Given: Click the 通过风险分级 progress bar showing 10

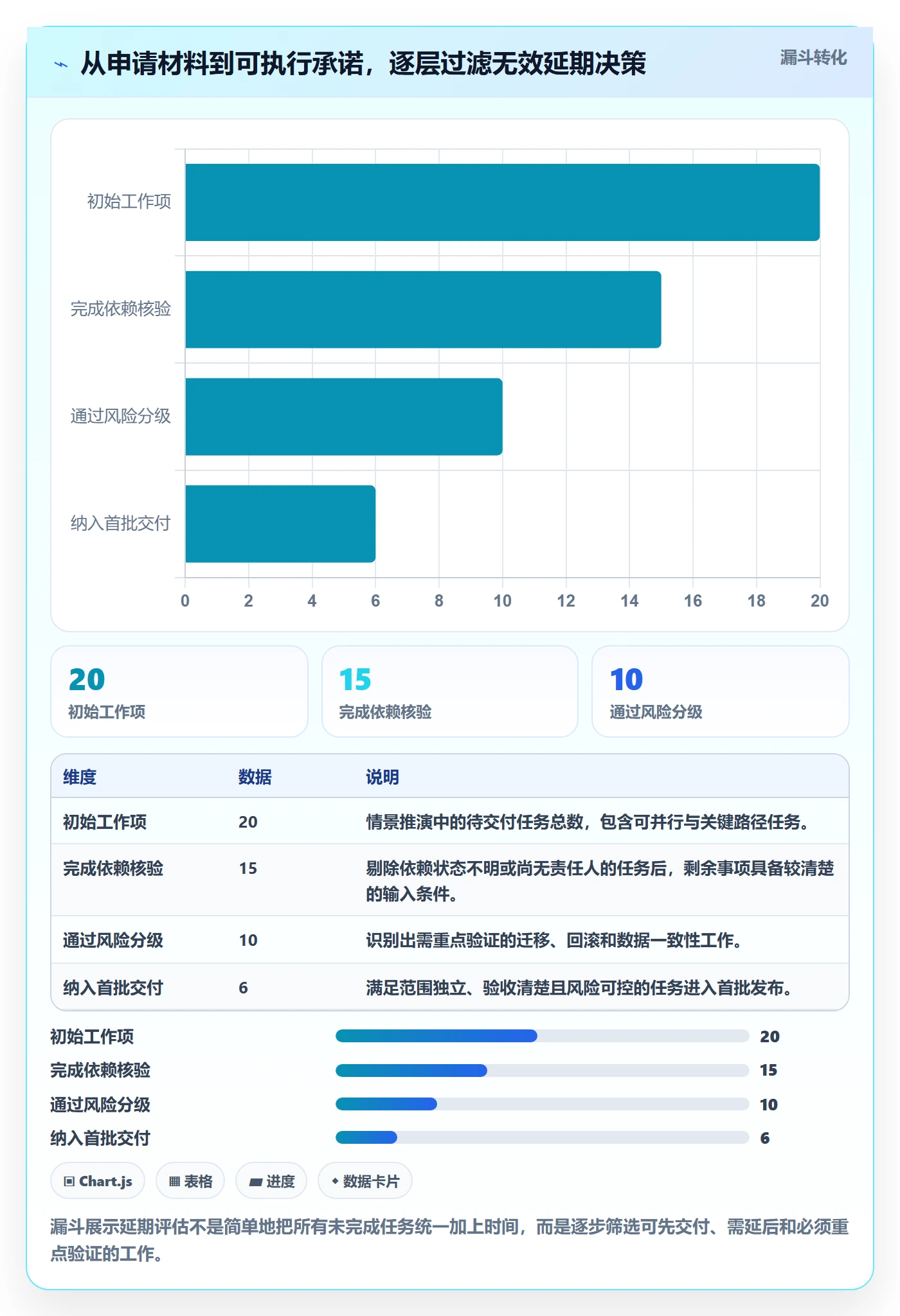Looking at the screenshot, I should [543, 1104].
